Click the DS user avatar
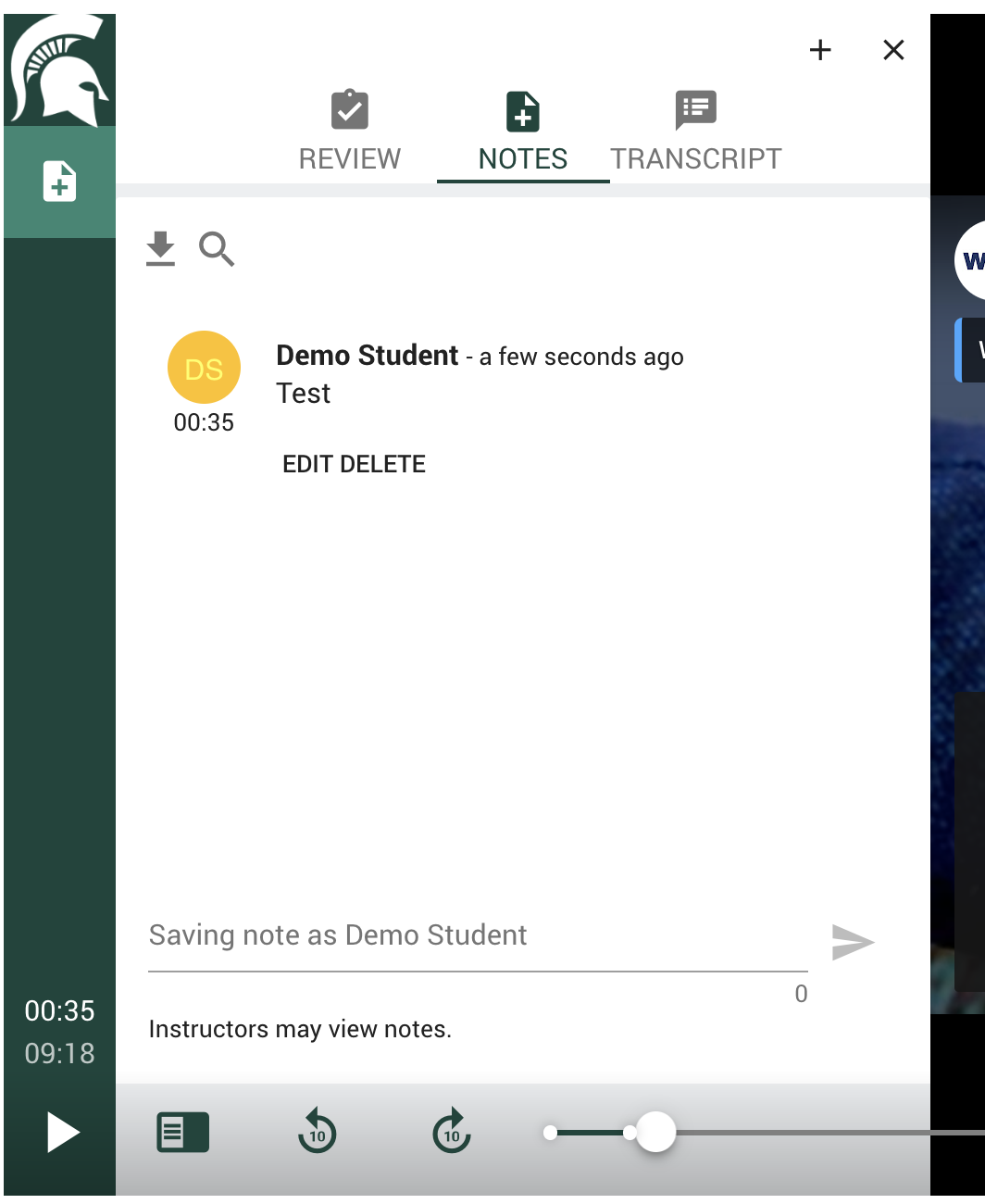 tap(204, 368)
